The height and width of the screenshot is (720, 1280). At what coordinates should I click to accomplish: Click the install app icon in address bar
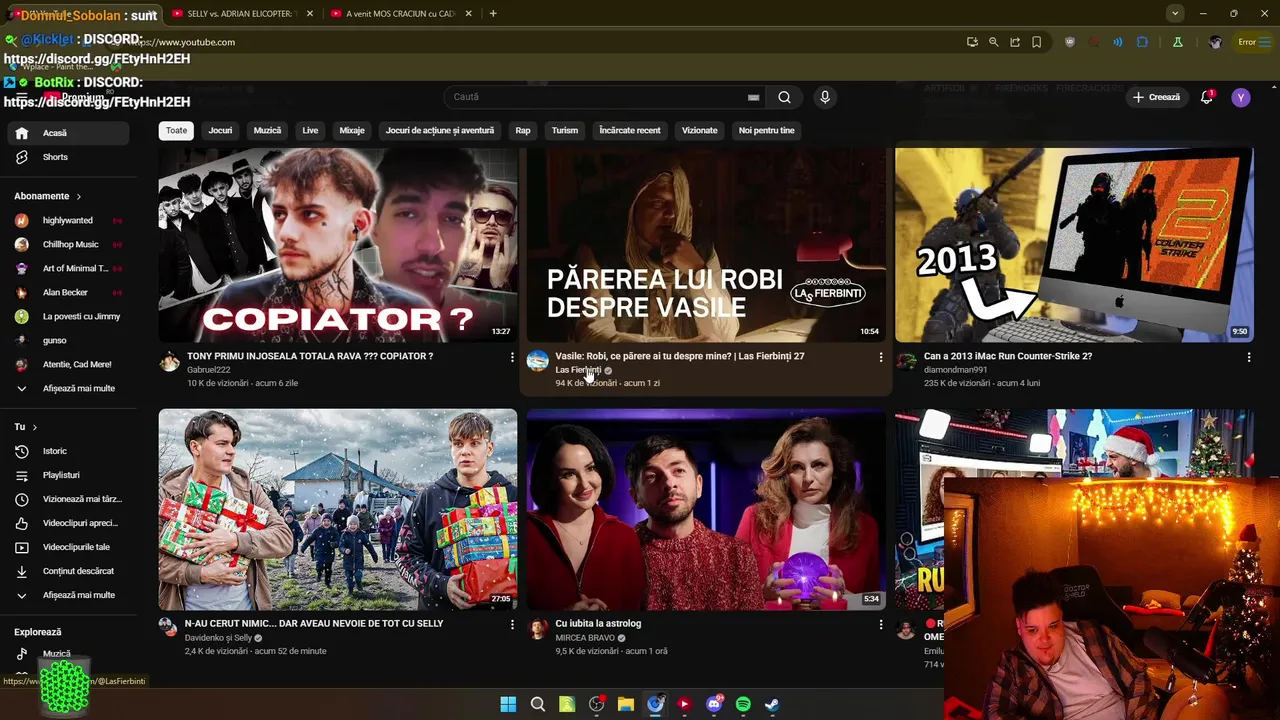972,42
